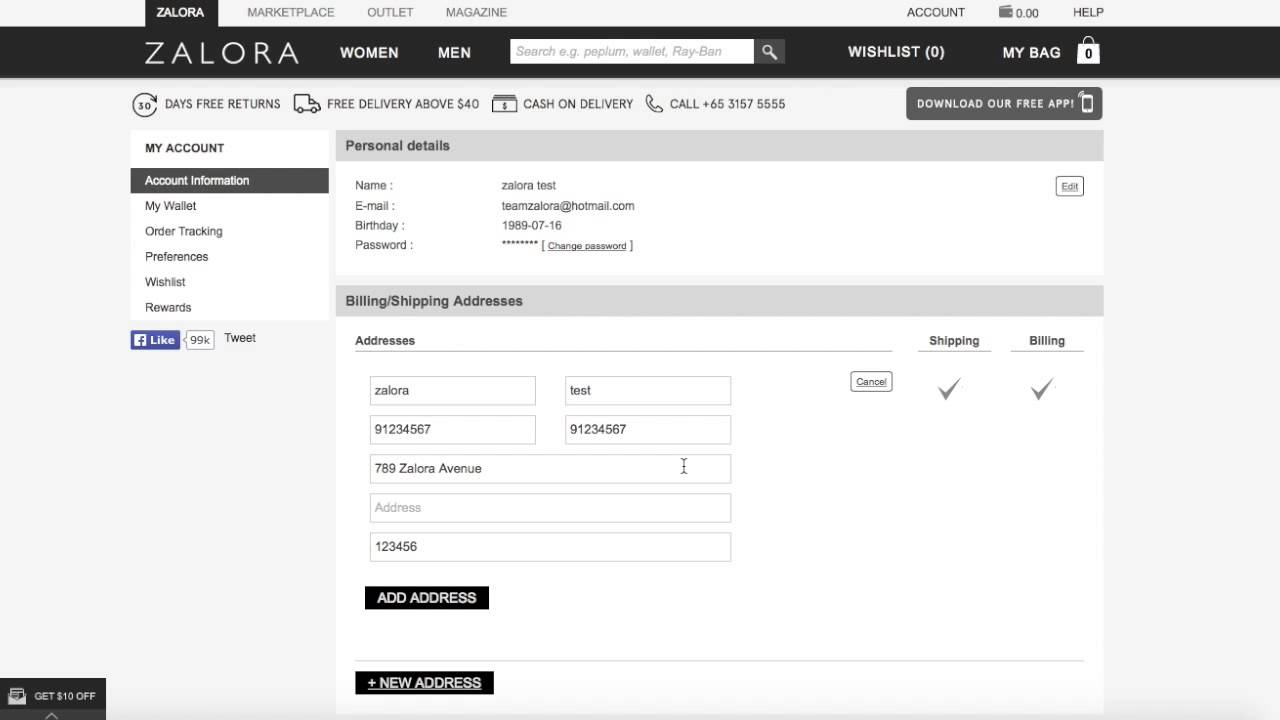Screen dimensions: 1280x720
Task: Click the teamzalora@hotmail.com email text
Action: pyautogui.click(x=568, y=206)
